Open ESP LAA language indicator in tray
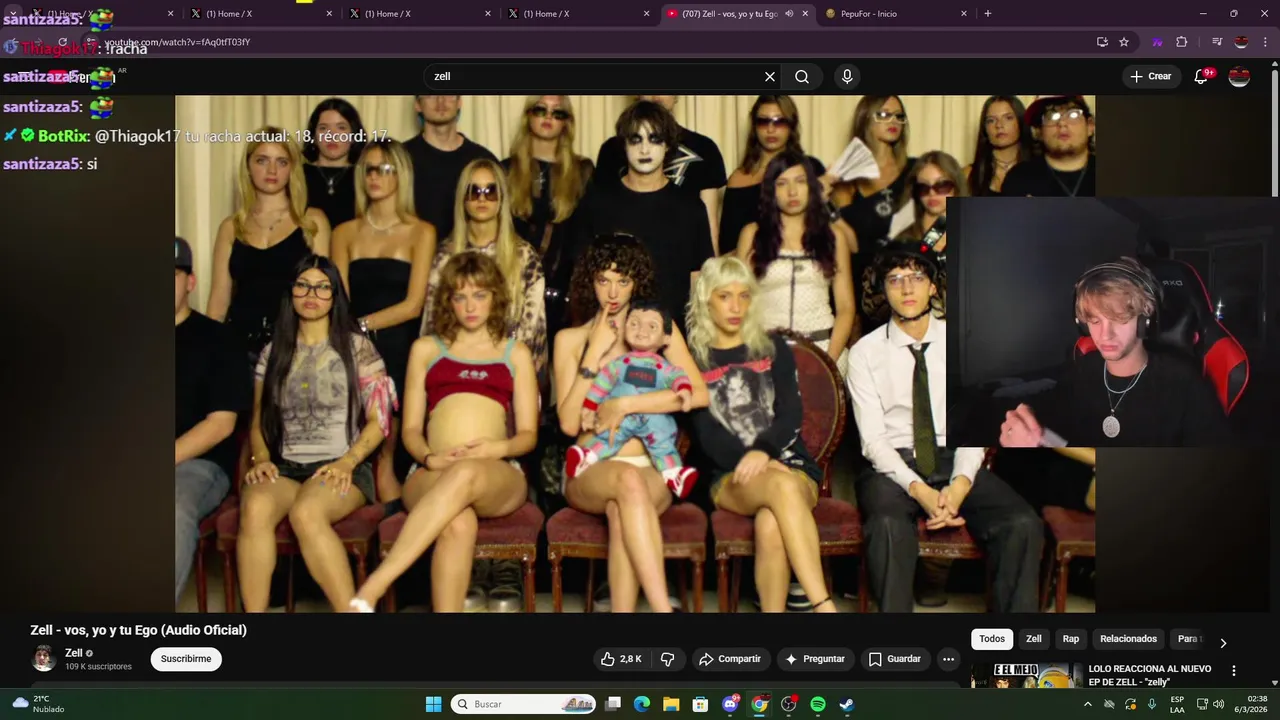Image resolution: width=1280 pixels, height=720 pixels. pyautogui.click(x=1177, y=704)
